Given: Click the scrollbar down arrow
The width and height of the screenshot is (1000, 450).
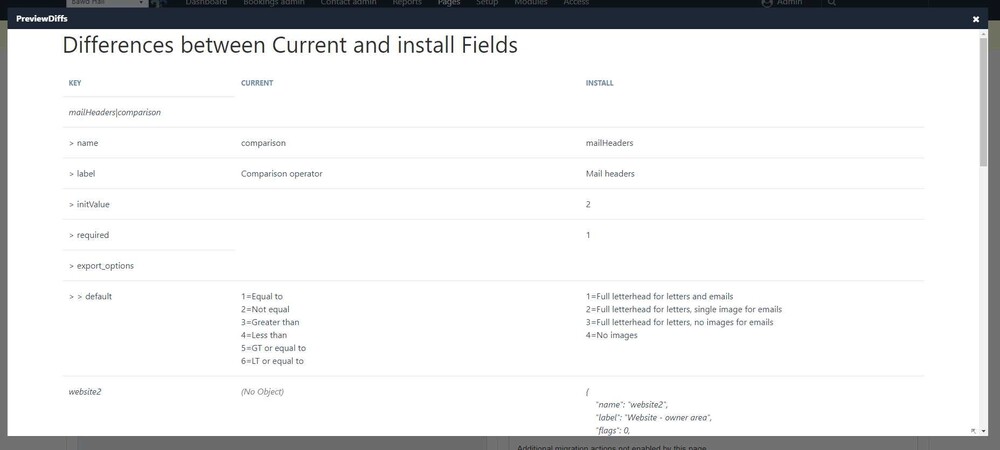Looking at the screenshot, I should click(x=983, y=430).
